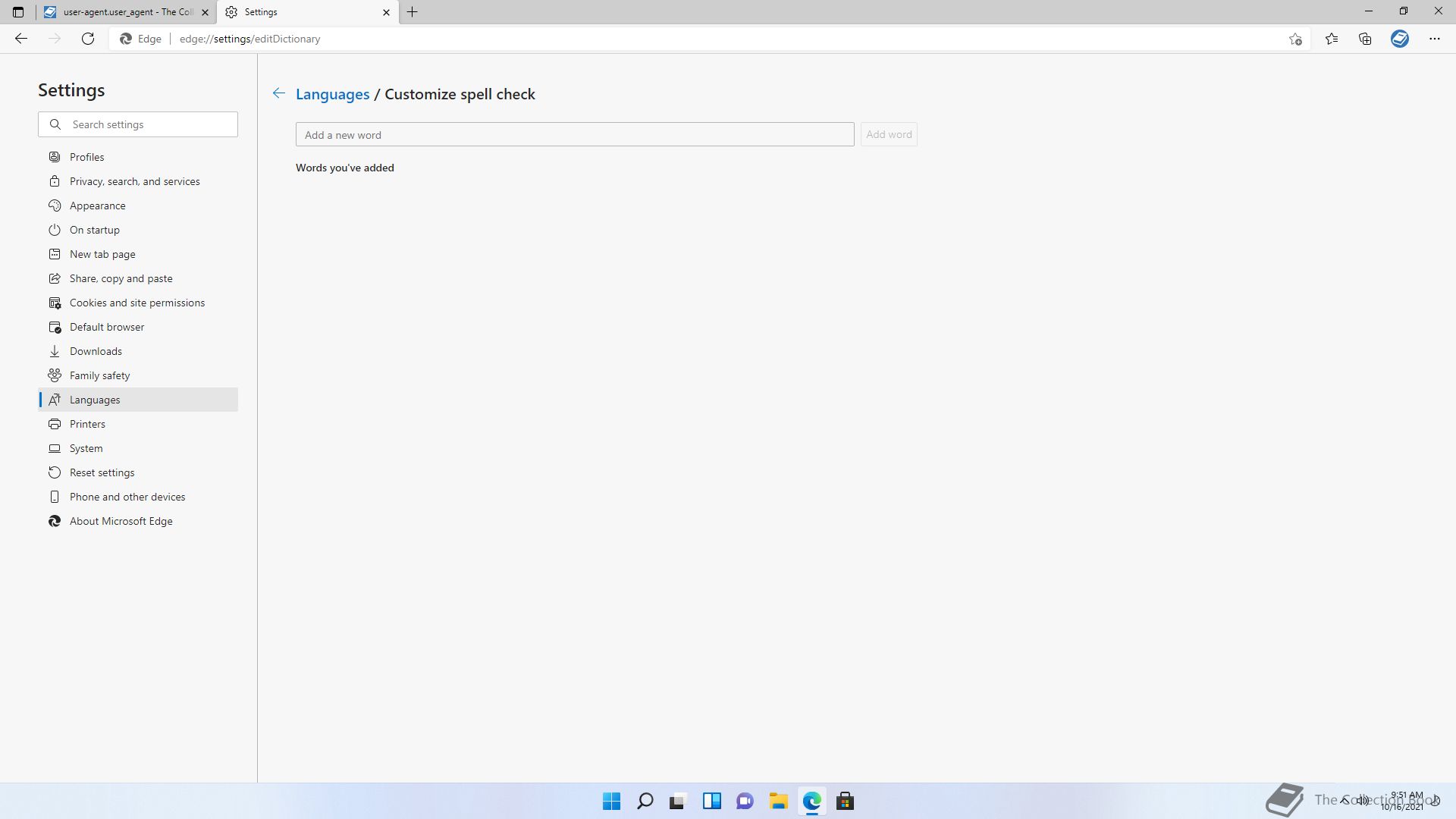
Task: Focus the Add a new word field
Action: tap(574, 135)
